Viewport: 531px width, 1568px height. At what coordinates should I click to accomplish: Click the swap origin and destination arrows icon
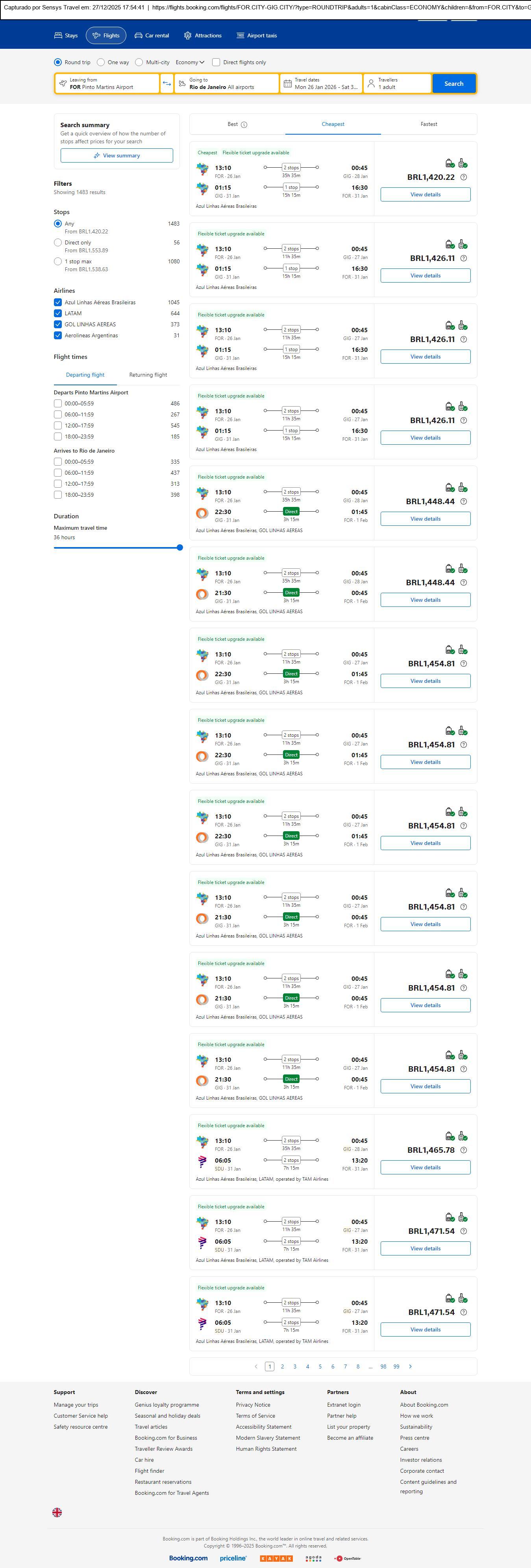[167, 83]
